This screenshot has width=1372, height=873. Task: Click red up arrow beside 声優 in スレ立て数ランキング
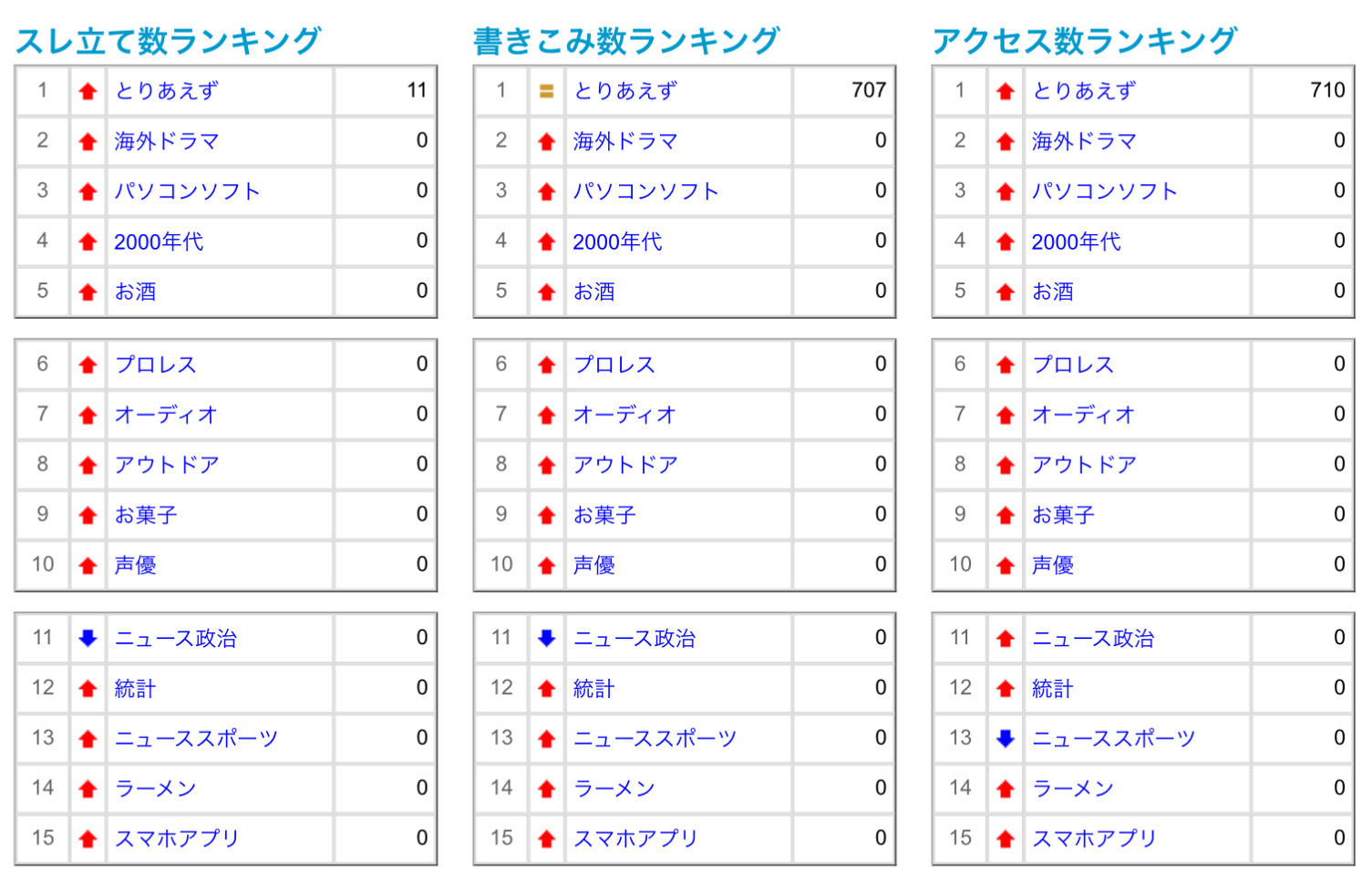(88, 565)
